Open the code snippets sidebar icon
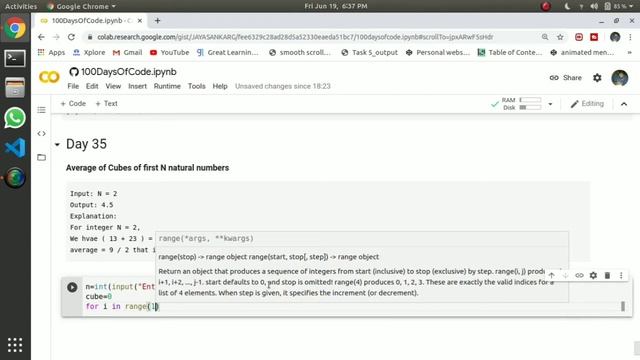Viewport: 640px width, 360px height. coord(41,133)
